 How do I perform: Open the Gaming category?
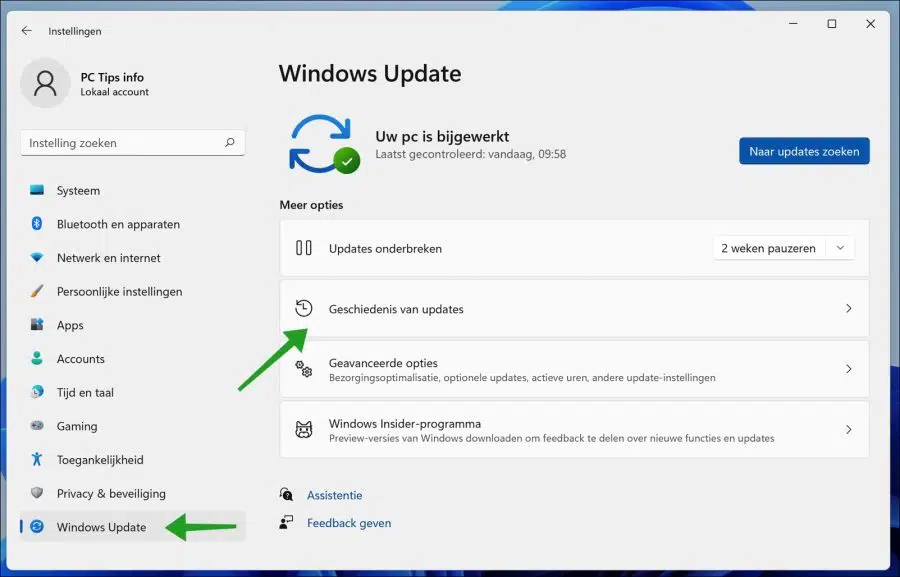click(133, 426)
